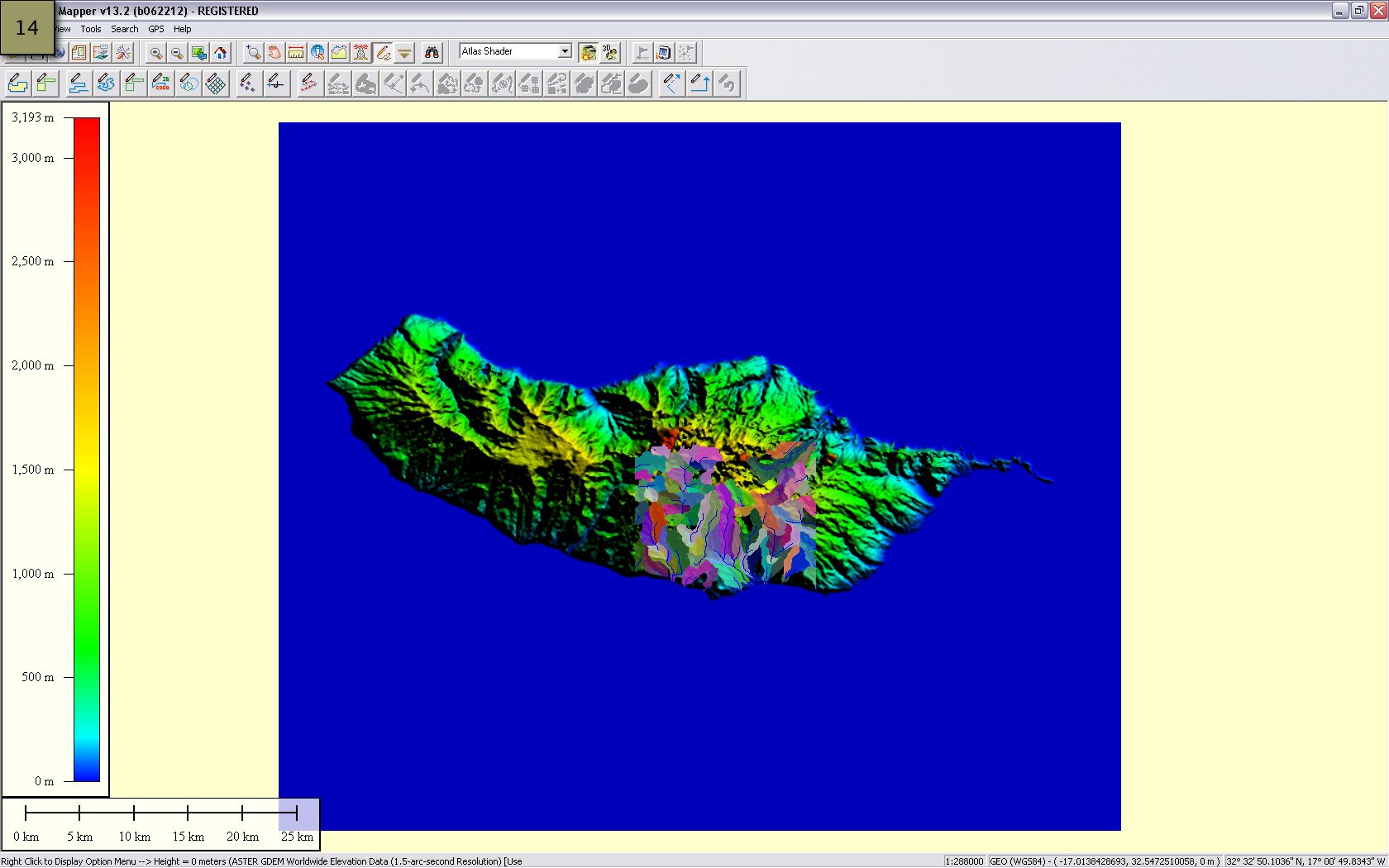Click the GEO (WGS84) projection status text
The width and height of the screenshot is (1389, 868).
click(1105, 861)
